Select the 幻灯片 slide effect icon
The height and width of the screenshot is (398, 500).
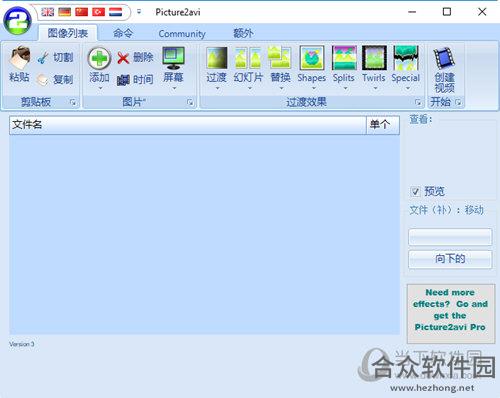click(248, 58)
